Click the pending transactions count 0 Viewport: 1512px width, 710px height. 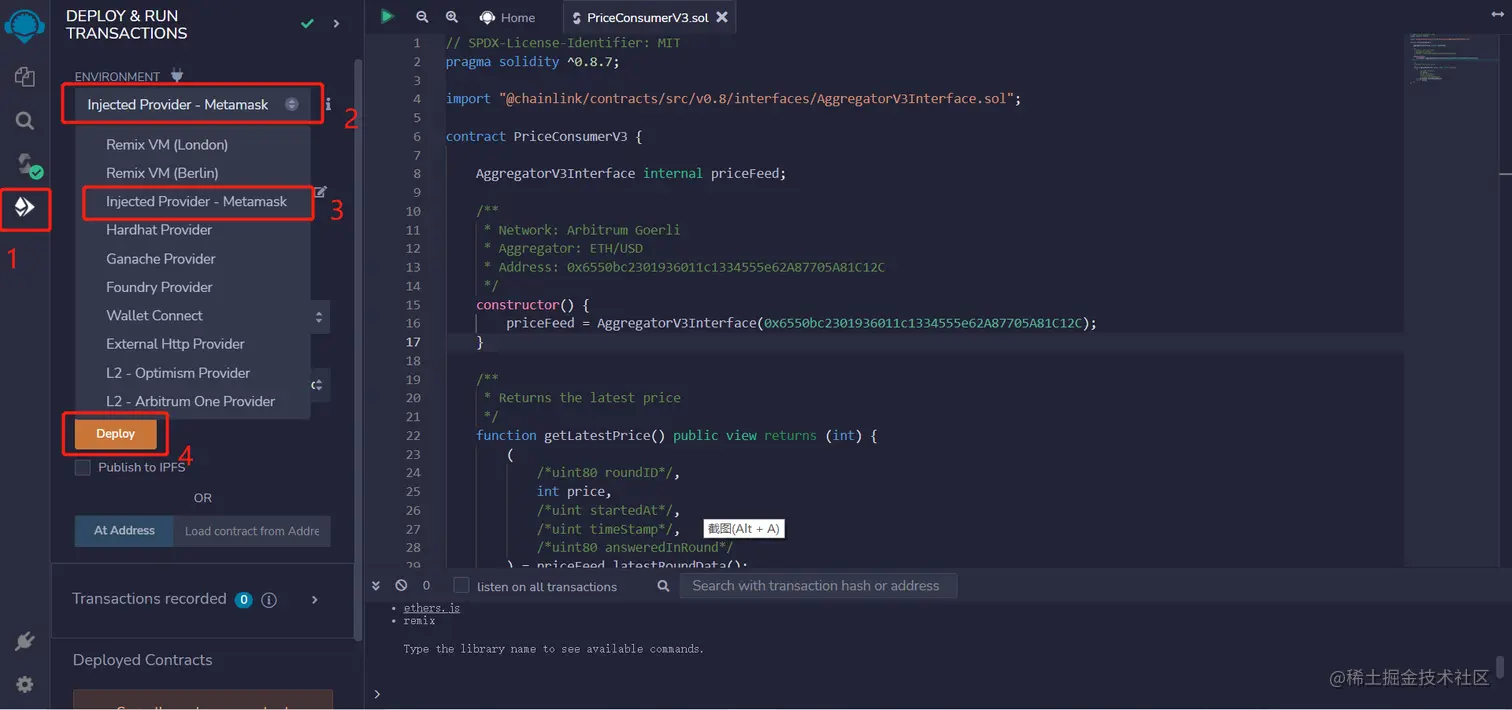pyautogui.click(x=426, y=585)
